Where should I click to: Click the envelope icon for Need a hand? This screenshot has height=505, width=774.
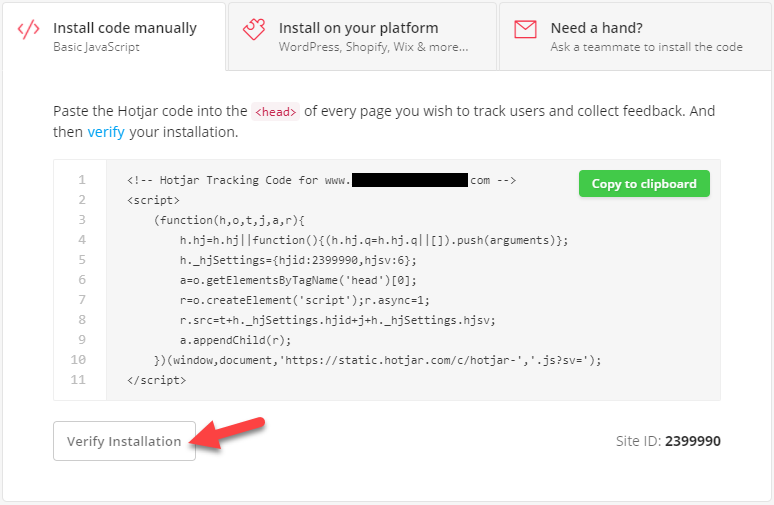525,29
